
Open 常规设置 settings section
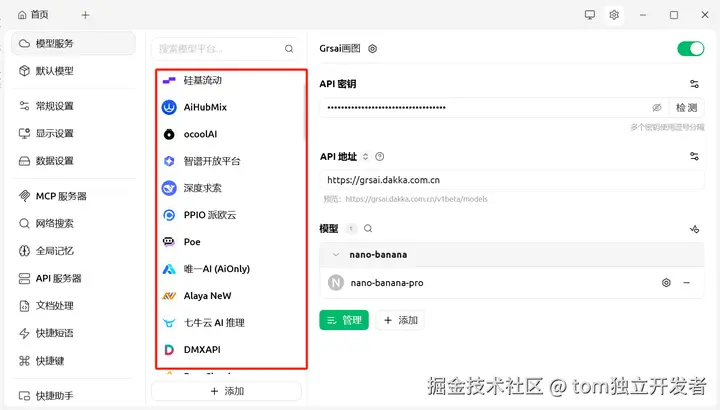pos(73,106)
